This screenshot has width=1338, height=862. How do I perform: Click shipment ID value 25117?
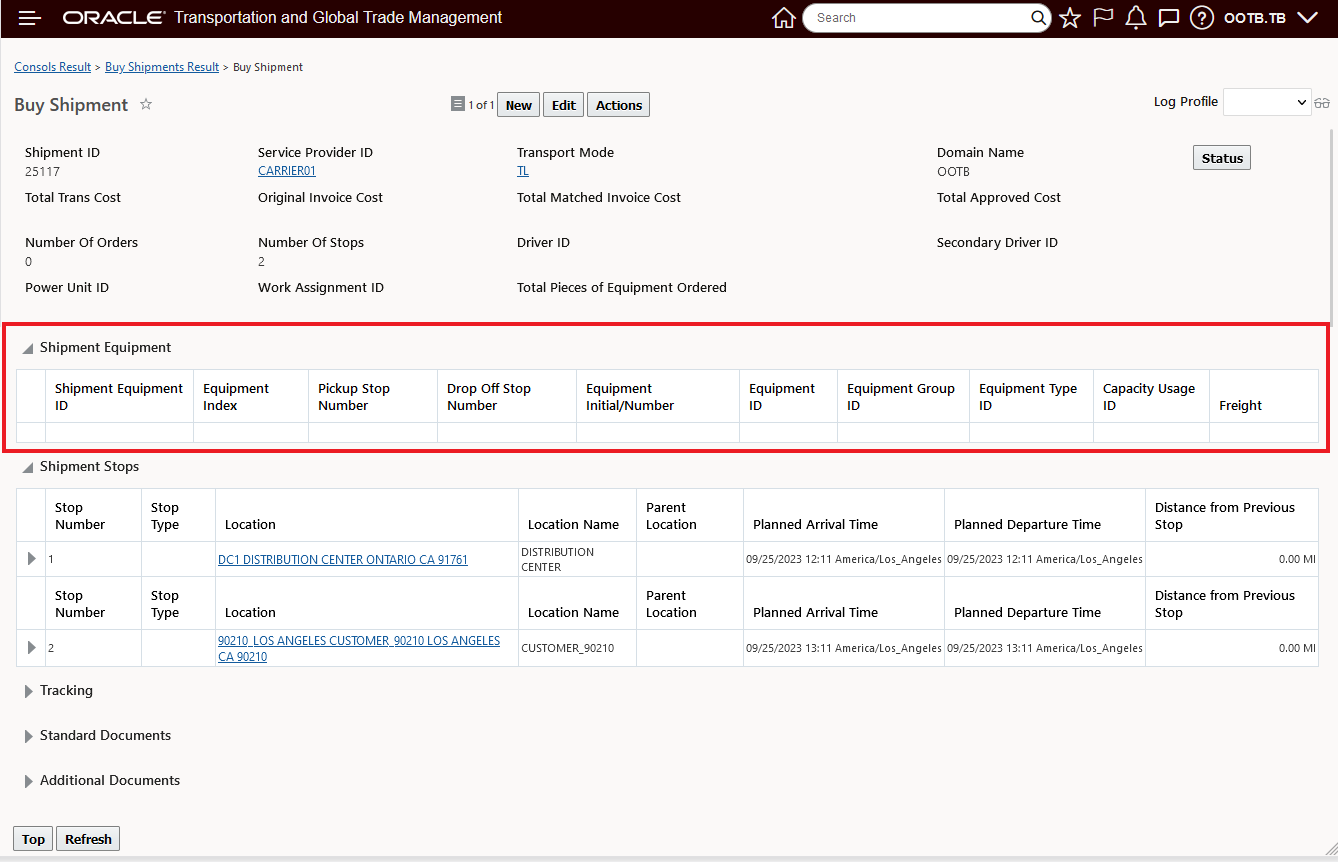pos(42,171)
